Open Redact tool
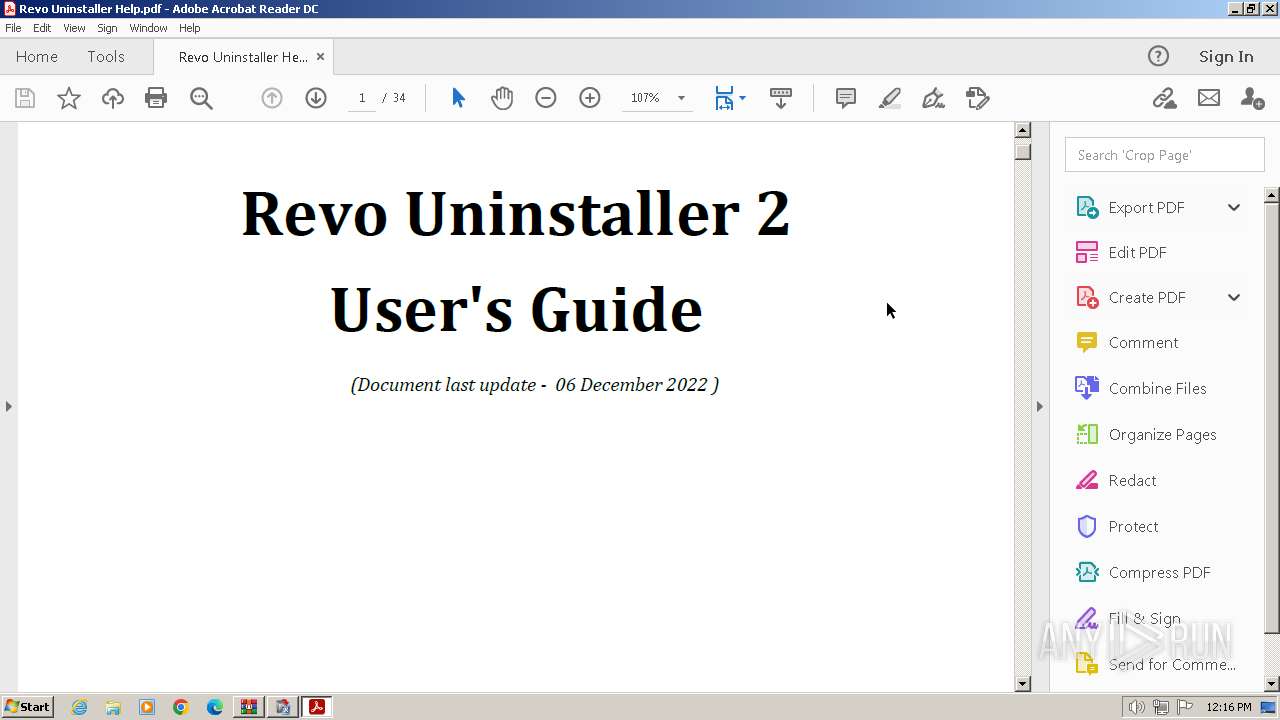 coord(1132,480)
